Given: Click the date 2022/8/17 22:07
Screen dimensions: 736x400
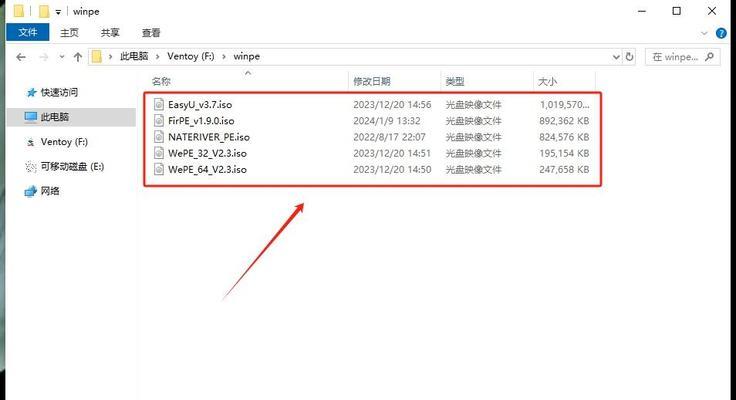Looking at the screenshot, I should [x=389, y=137].
